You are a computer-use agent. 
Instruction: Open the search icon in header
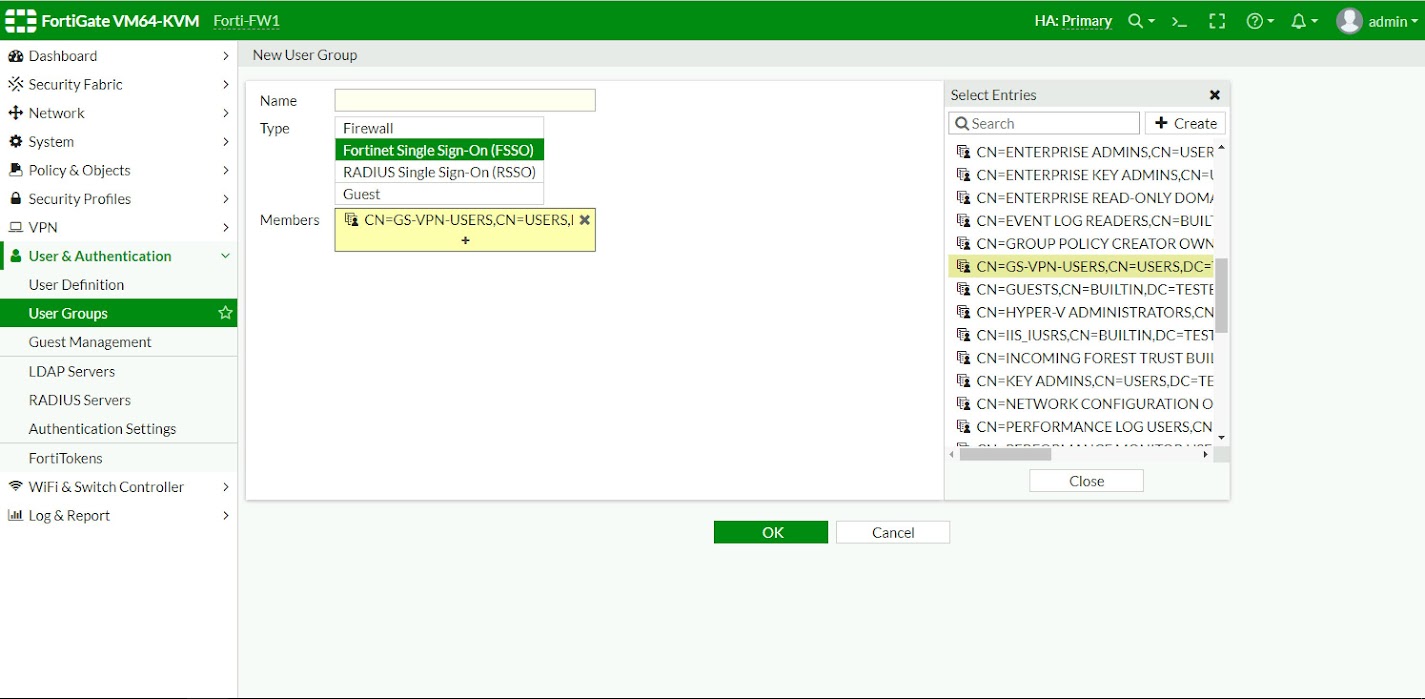click(x=1135, y=21)
